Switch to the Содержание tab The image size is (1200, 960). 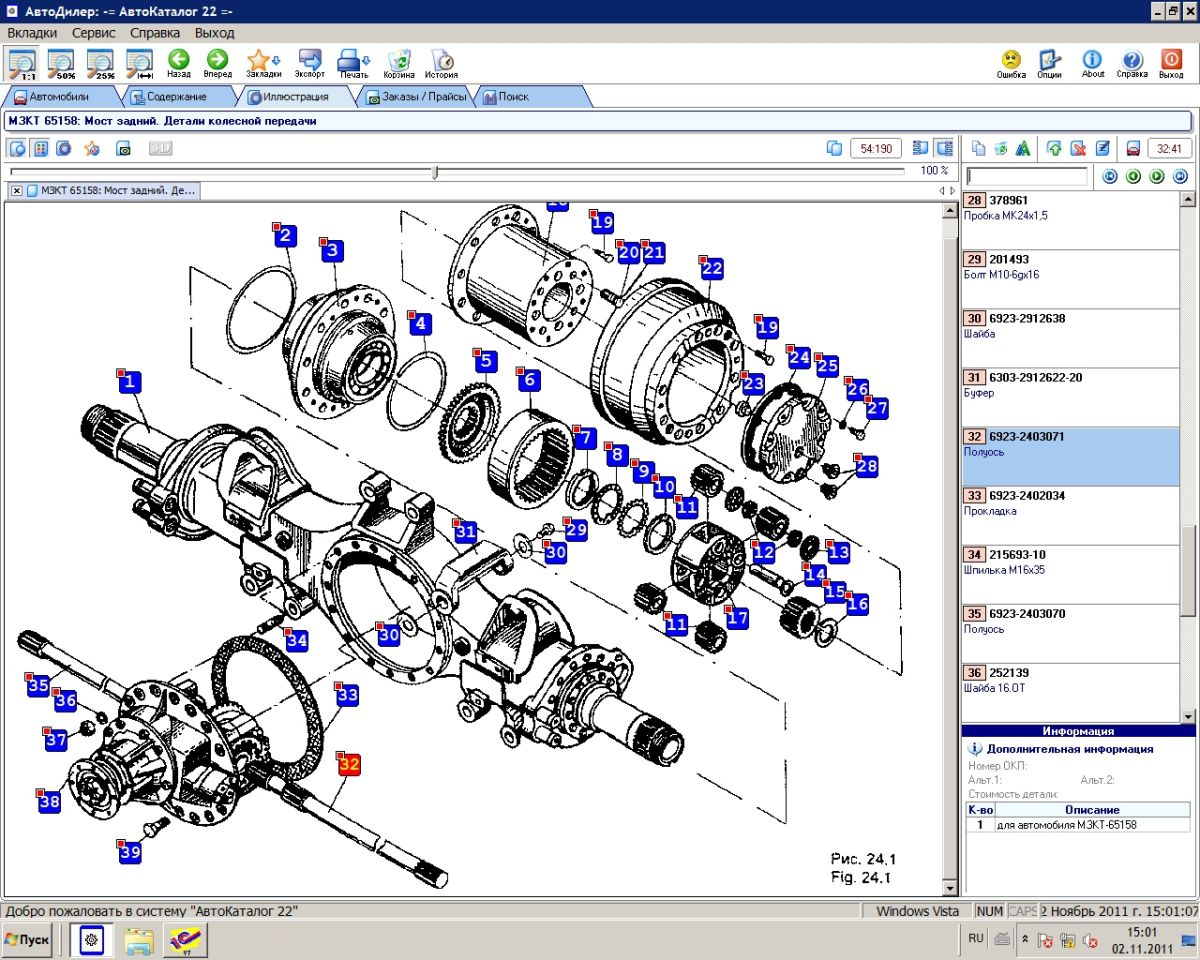[177, 97]
